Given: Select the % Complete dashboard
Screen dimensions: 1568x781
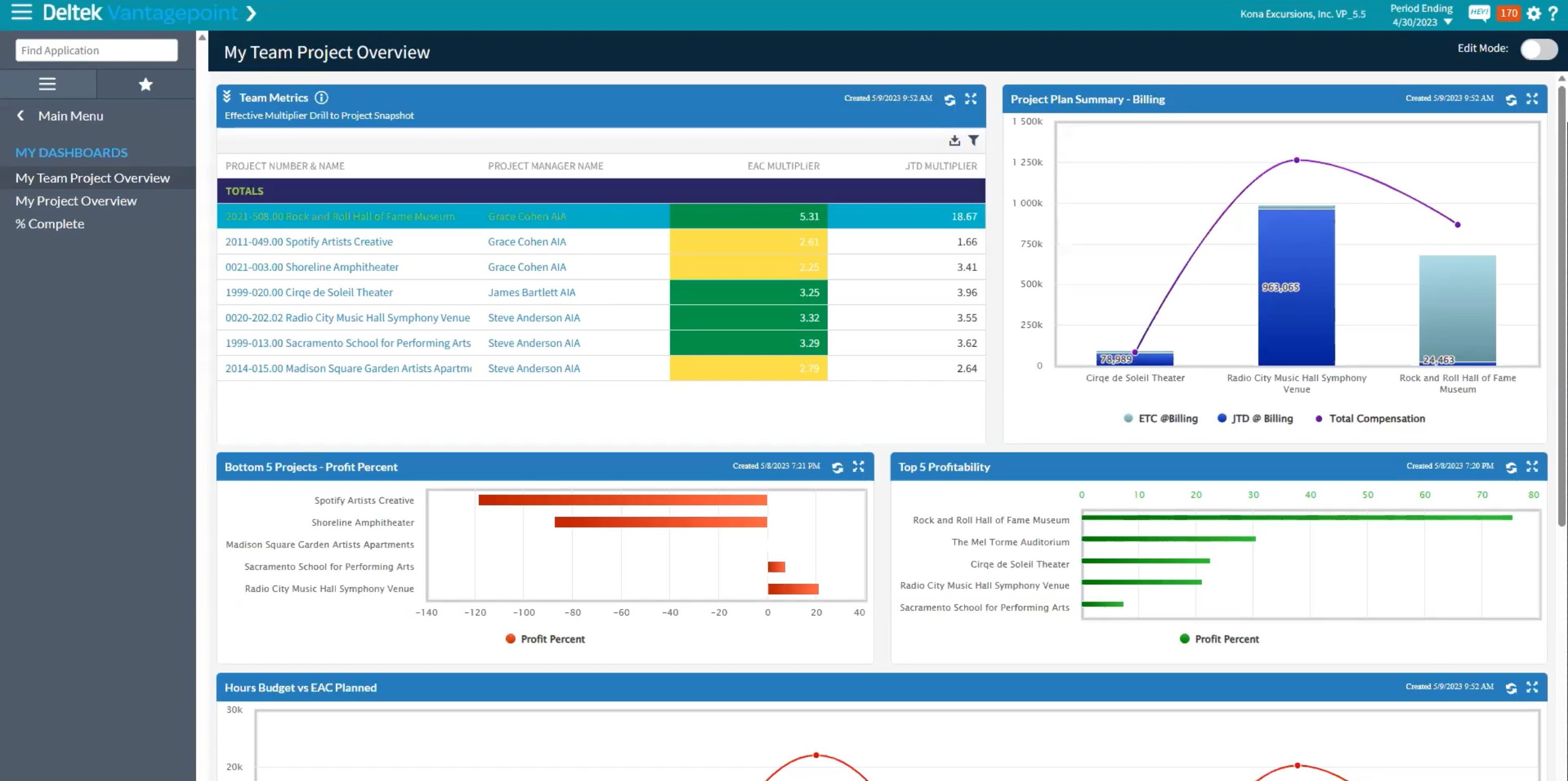Looking at the screenshot, I should coord(50,223).
